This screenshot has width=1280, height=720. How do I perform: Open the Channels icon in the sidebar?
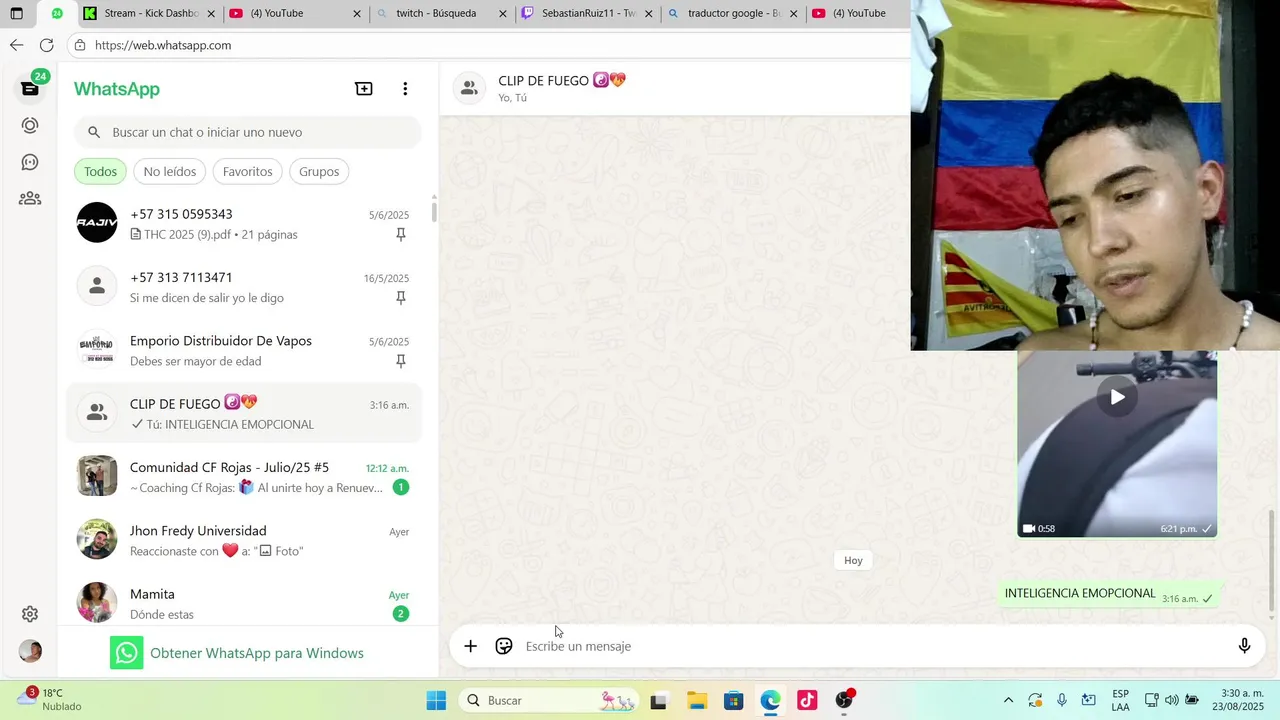pyautogui.click(x=30, y=162)
